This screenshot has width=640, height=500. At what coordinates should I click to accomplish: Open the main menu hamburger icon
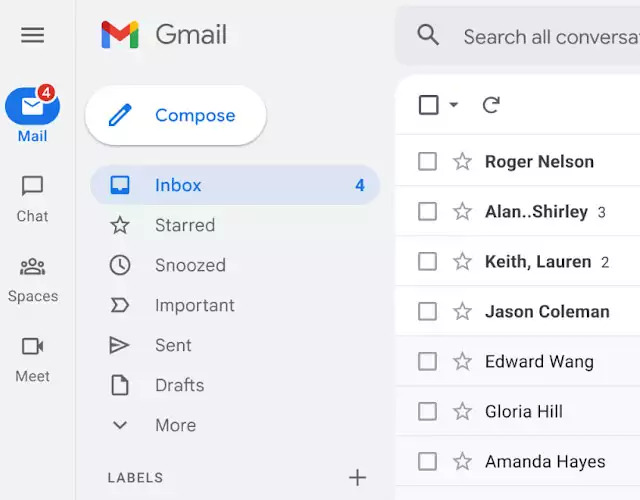[32, 35]
